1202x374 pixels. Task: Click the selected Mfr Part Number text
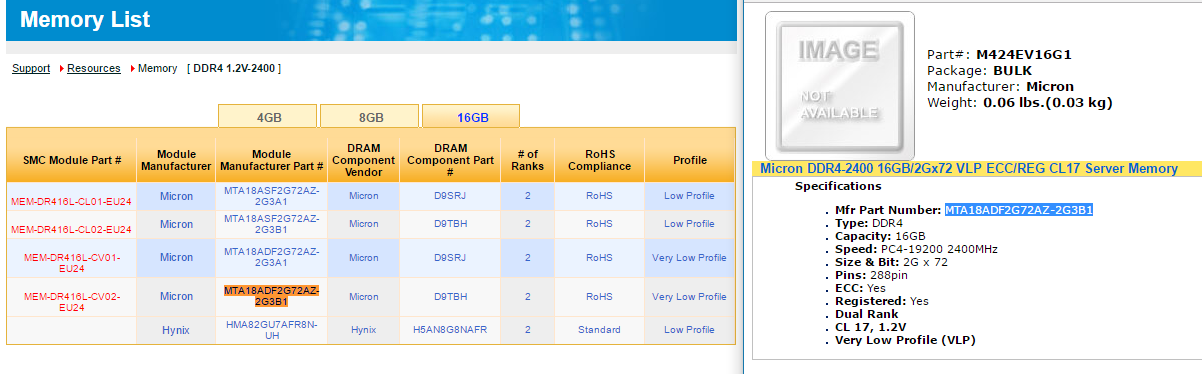[x=1019, y=210]
